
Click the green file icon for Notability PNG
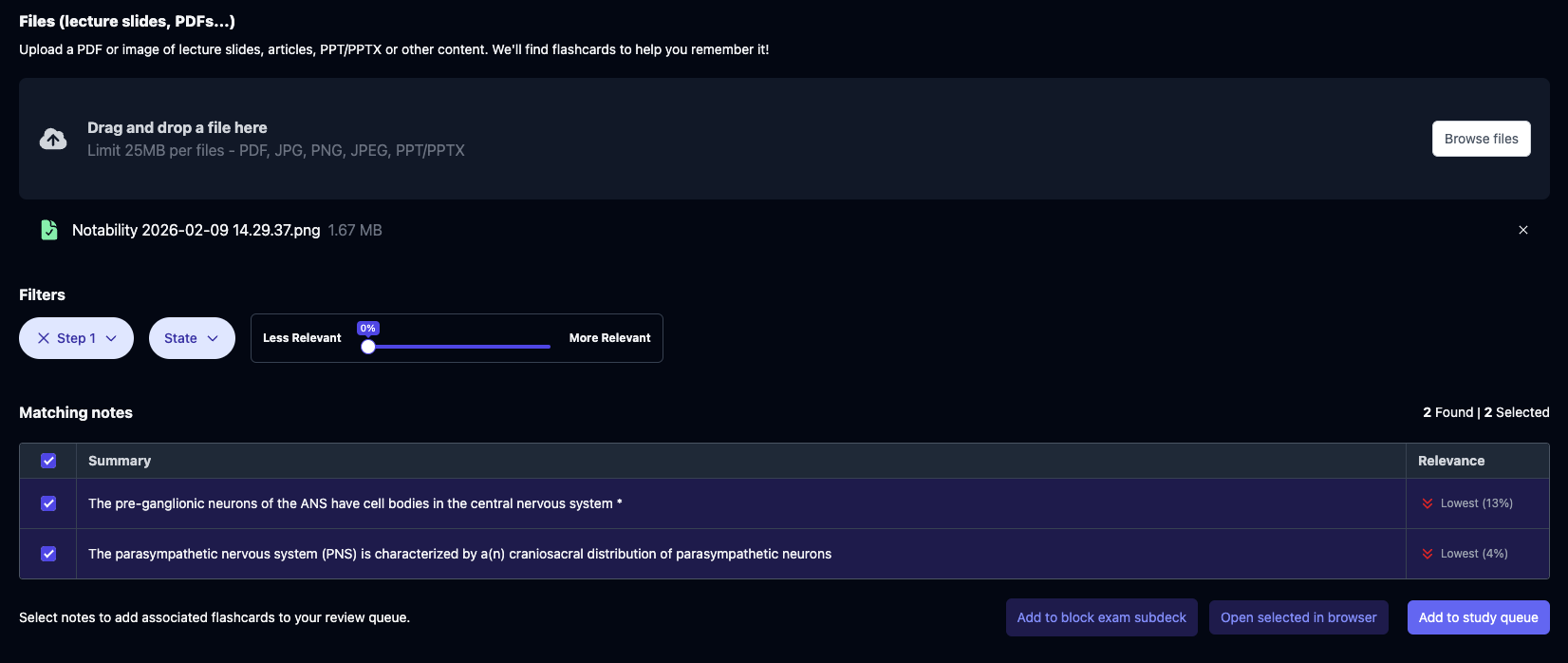(48, 230)
